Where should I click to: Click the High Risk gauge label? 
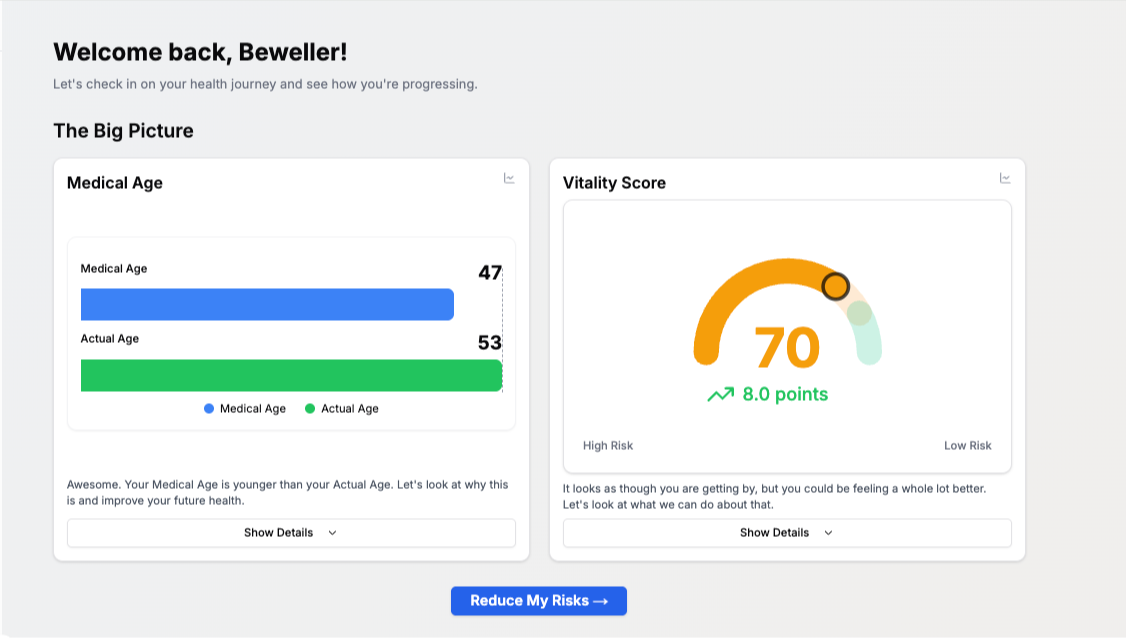(x=608, y=446)
